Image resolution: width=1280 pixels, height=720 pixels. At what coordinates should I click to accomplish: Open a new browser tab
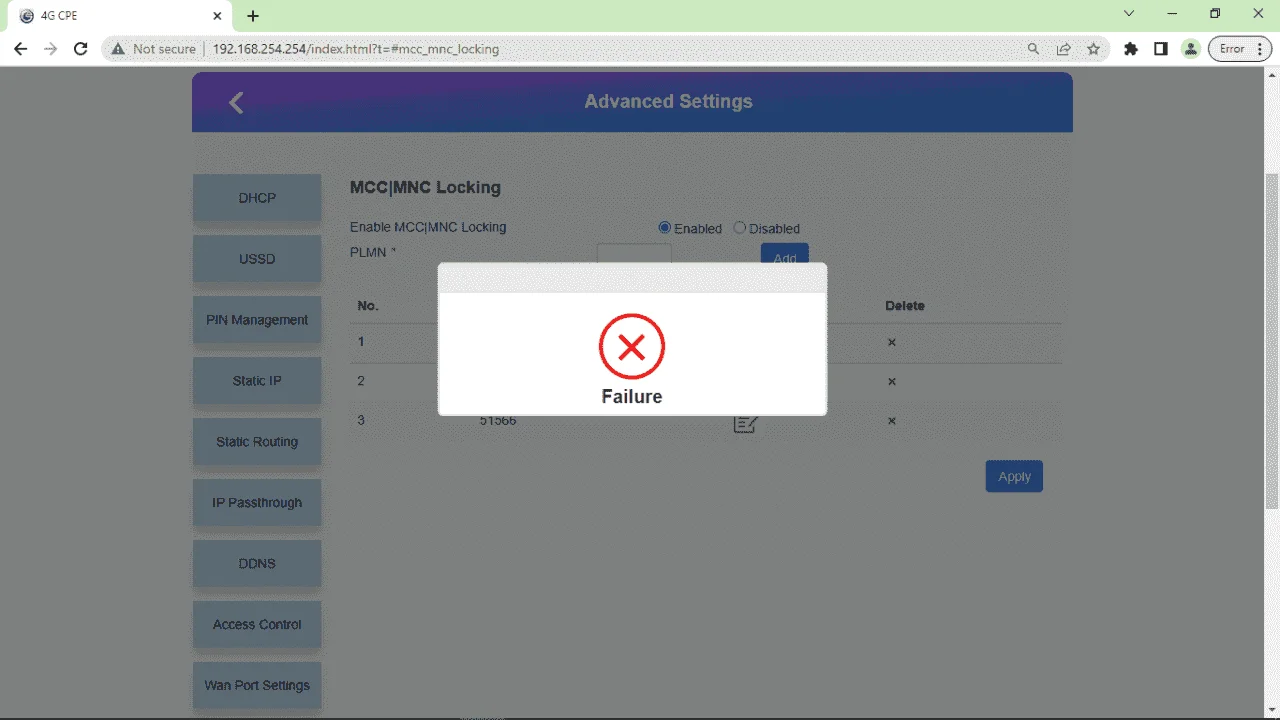coord(253,16)
